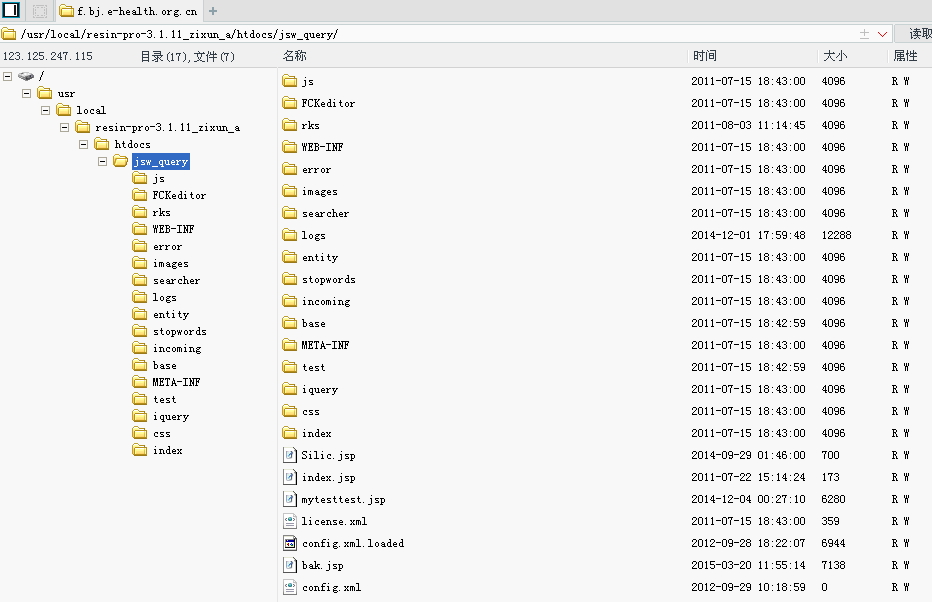The width and height of the screenshot is (932, 602).
Task: Select FCKeditor folder in tree
Action: point(169,196)
